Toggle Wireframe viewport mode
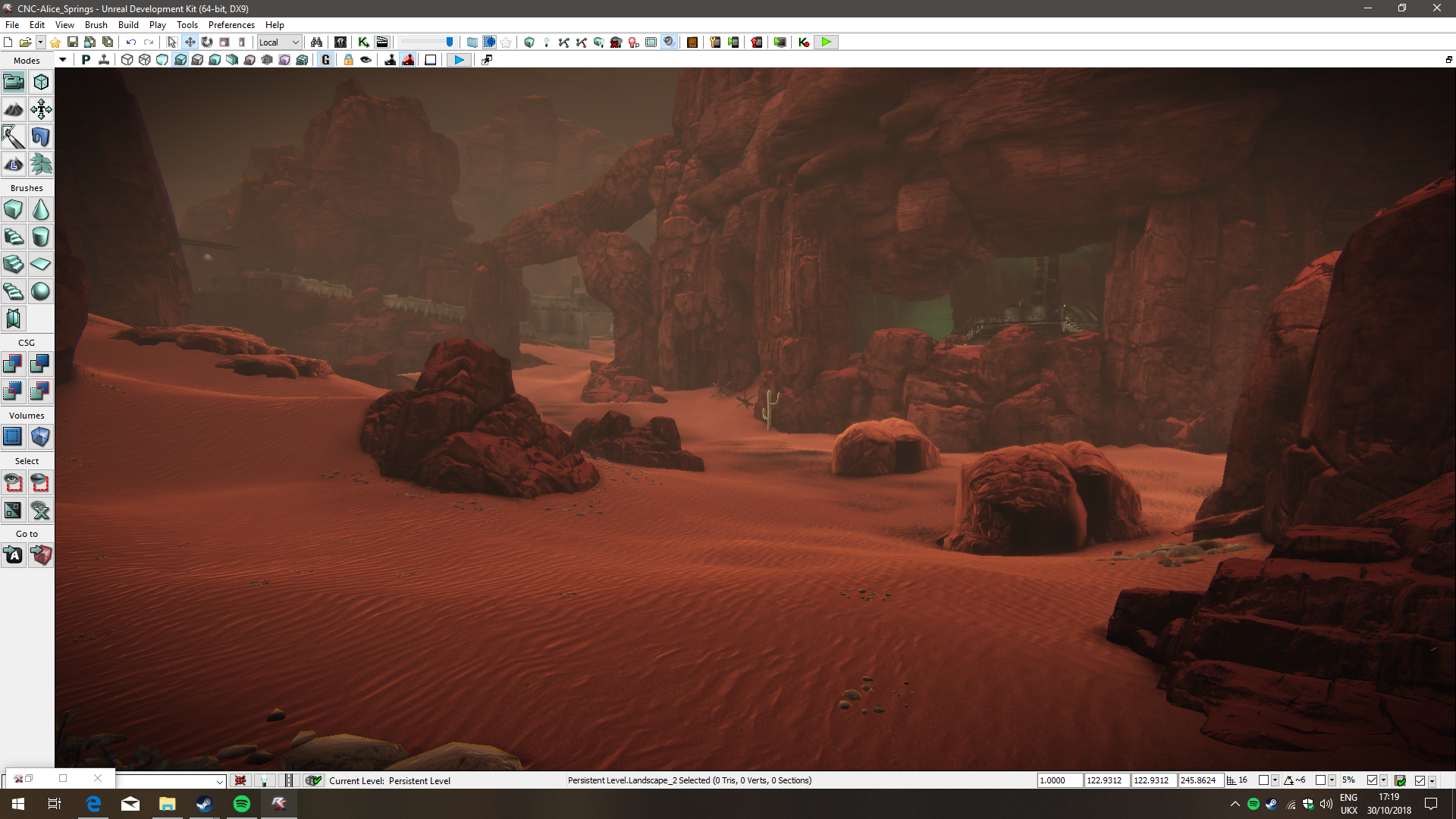 click(x=145, y=60)
